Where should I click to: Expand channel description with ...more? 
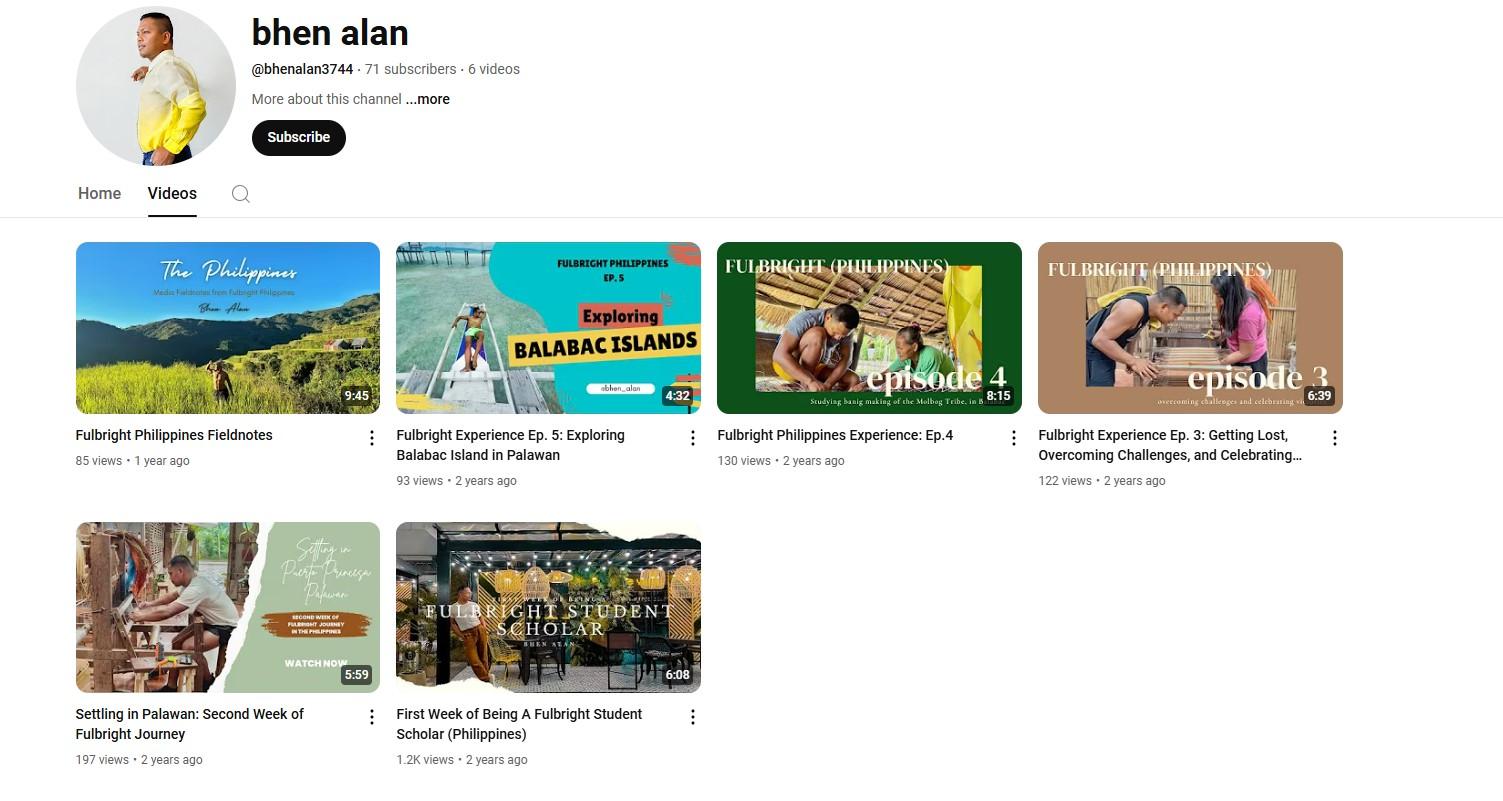point(427,99)
